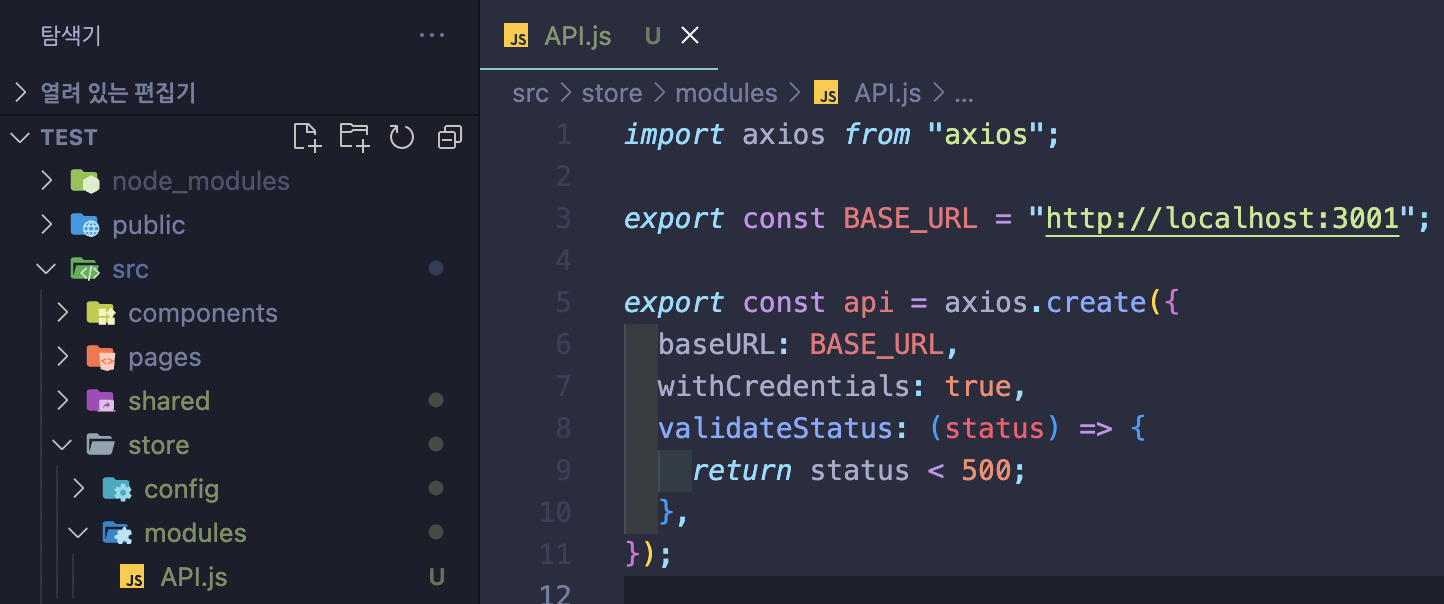Expand the config folder chevron
The height and width of the screenshot is (604, 1444).
tap(78, 489)
